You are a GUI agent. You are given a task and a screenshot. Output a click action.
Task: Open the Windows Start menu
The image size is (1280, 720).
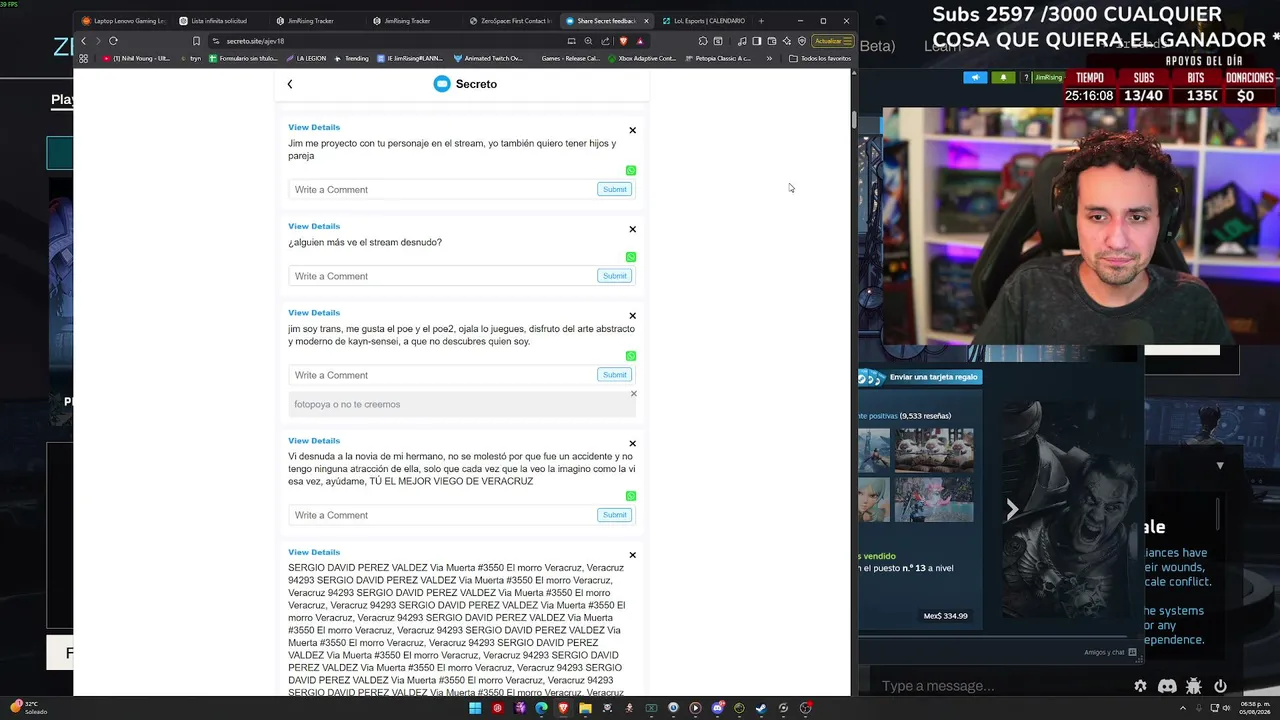(475, 708)
